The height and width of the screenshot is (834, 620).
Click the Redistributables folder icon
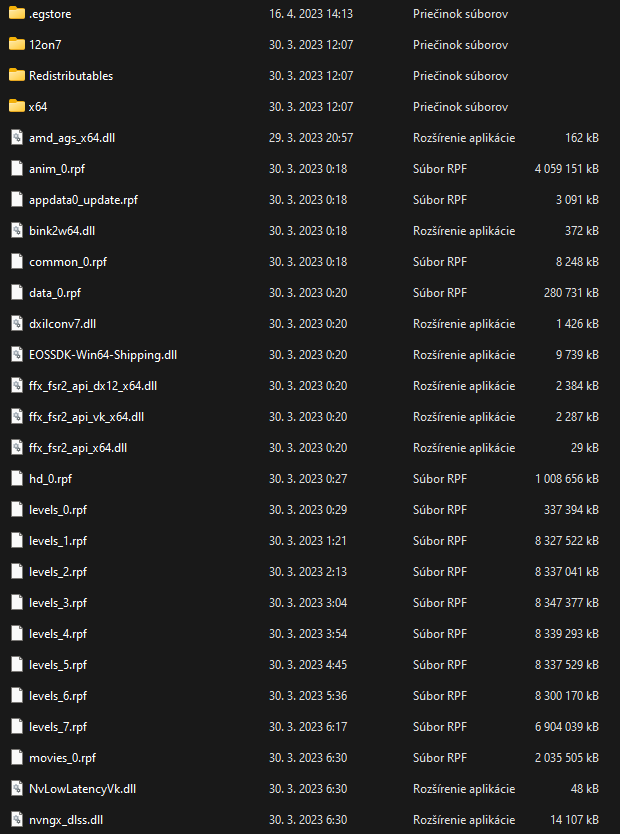point(17,75)
